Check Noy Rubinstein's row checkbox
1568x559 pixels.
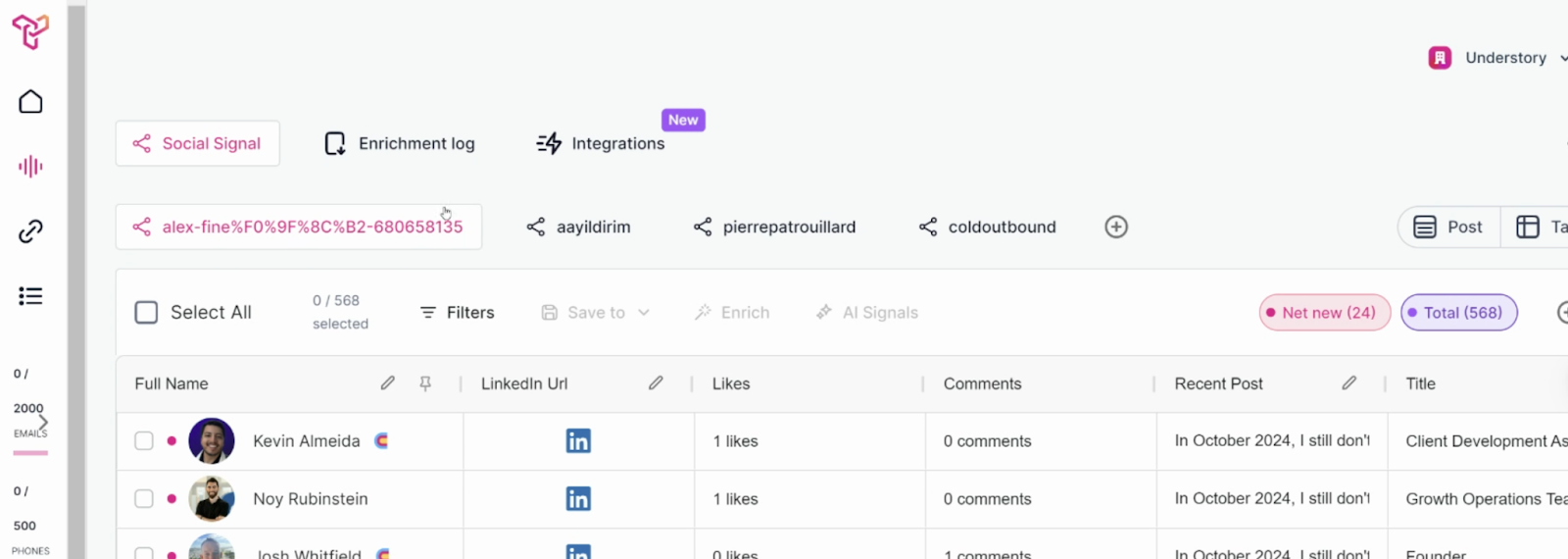pos(144,499)
